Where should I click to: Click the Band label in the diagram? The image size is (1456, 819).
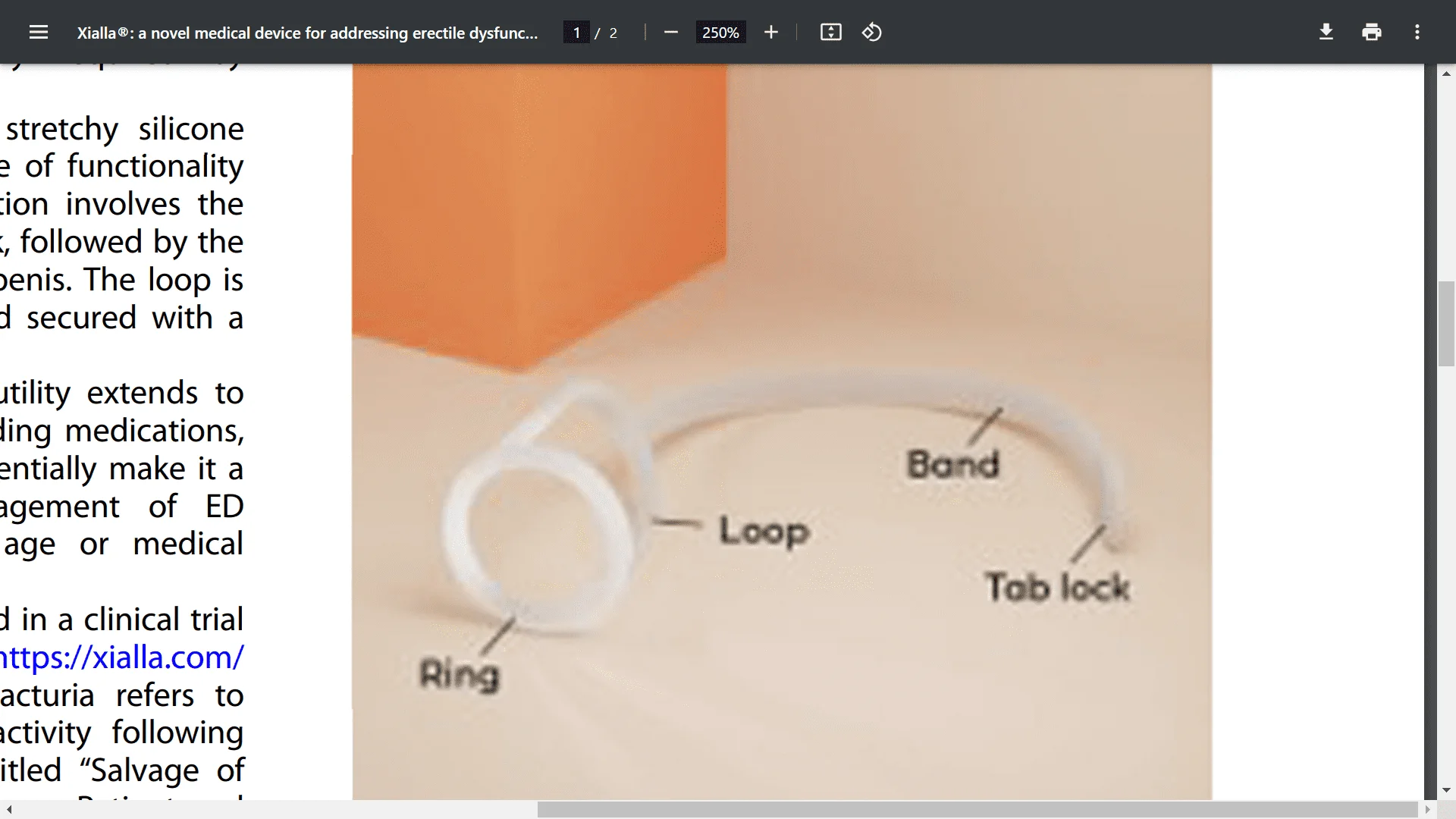(x=953, y=465)
